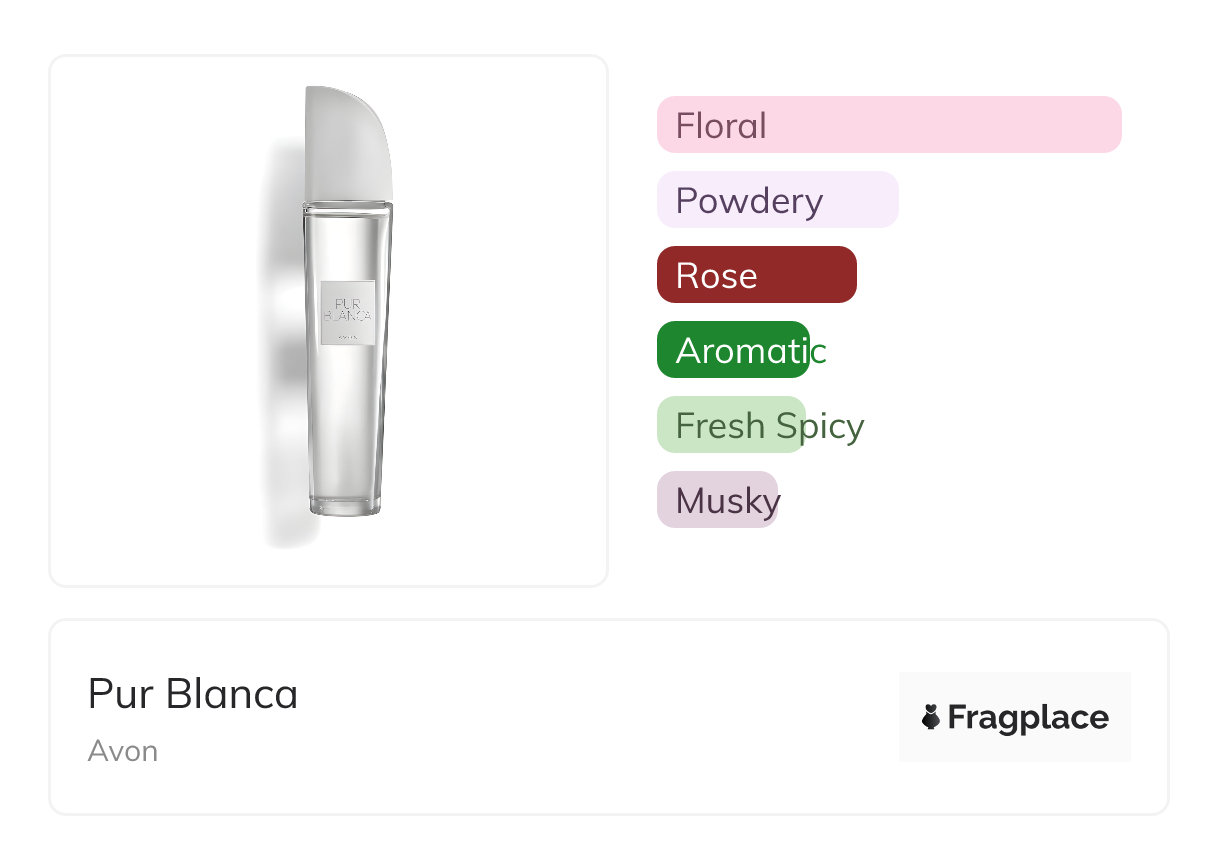Select the dark green Aromatic accord bar

click(733, 350)
